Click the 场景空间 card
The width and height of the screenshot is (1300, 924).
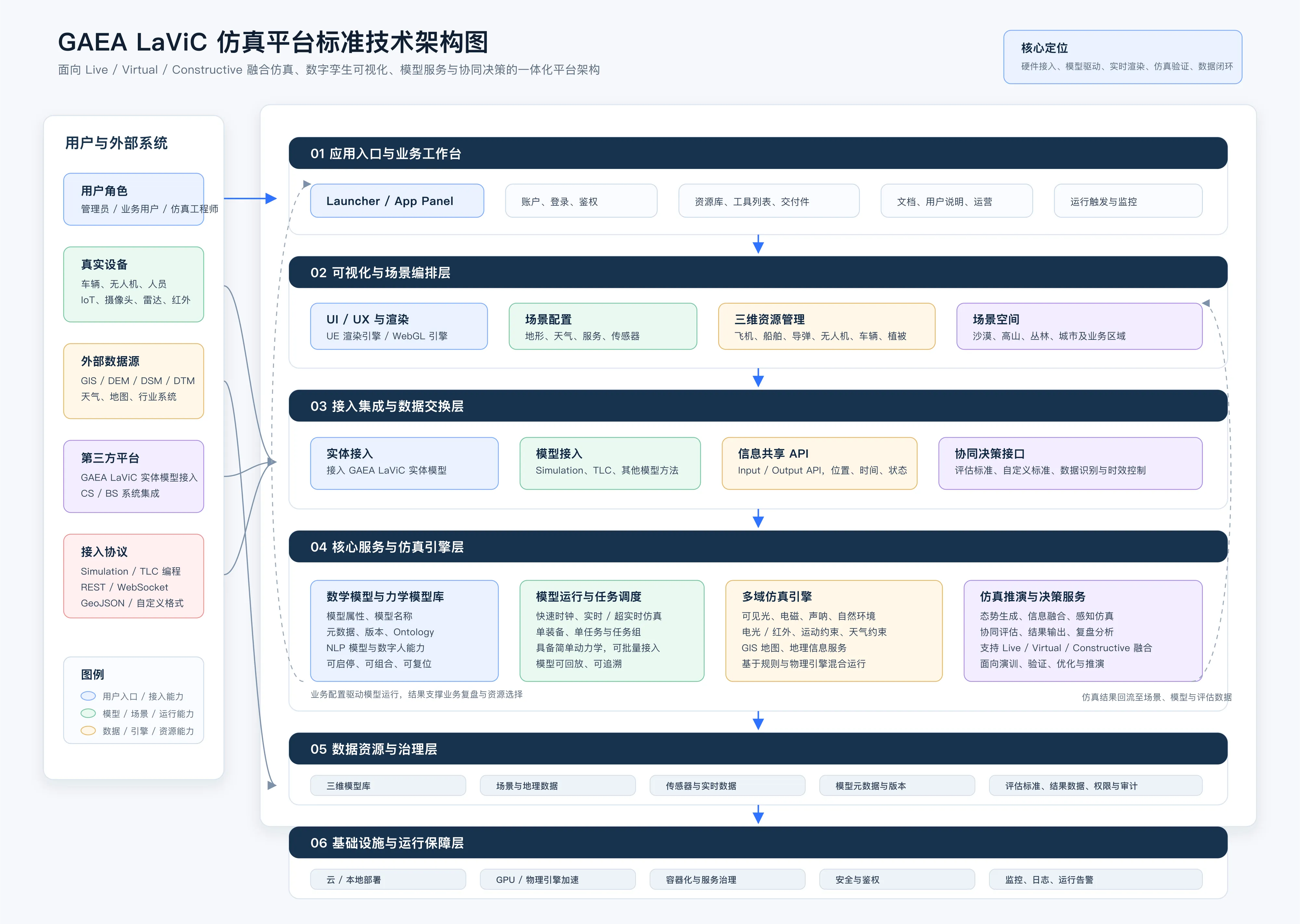click(x=1079, y=326)
